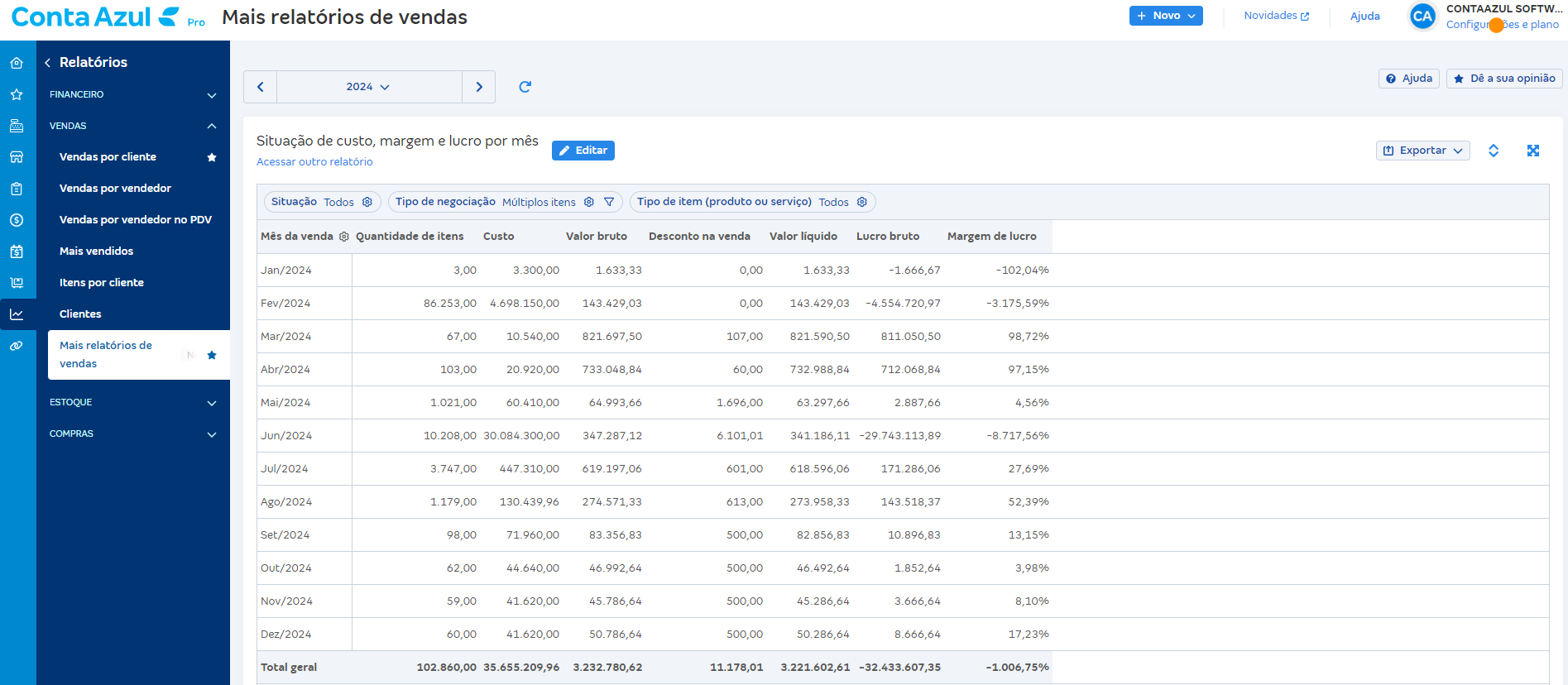Open Vendas por vendedor report
The image size is (1568, 685).
click(115, 189)
